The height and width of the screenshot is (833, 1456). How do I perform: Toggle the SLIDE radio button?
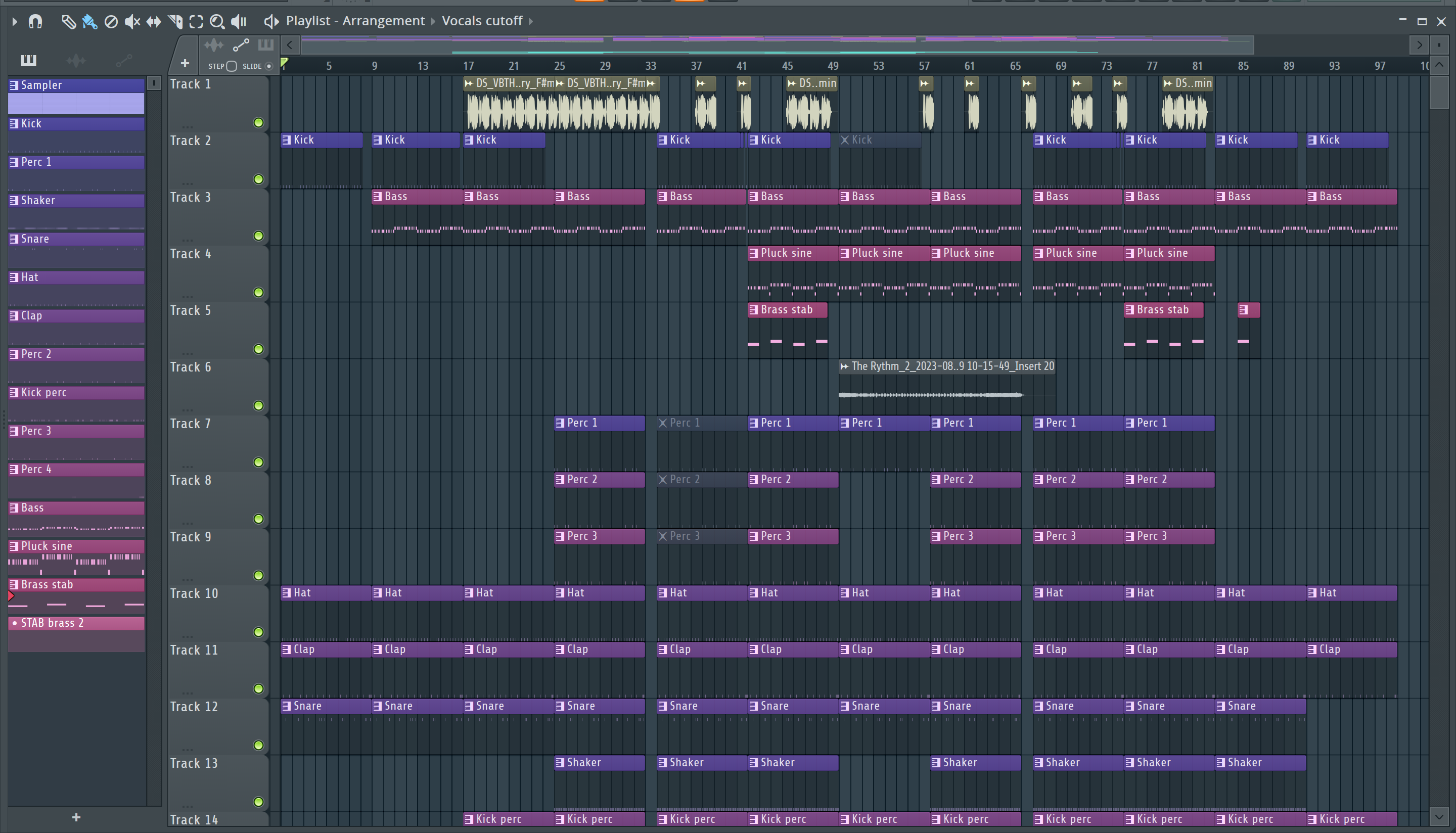click(x=269, y=66)
